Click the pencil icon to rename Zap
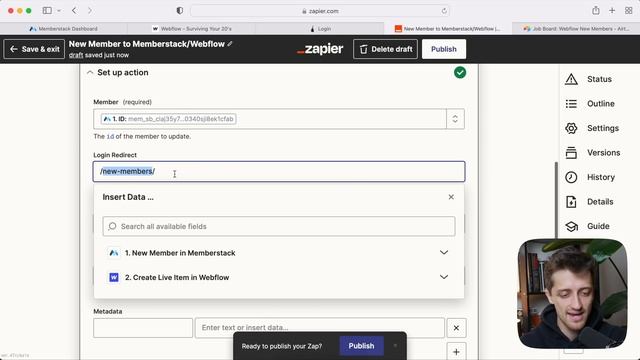This screenshot has width=640, height=360. click(230, 44)
